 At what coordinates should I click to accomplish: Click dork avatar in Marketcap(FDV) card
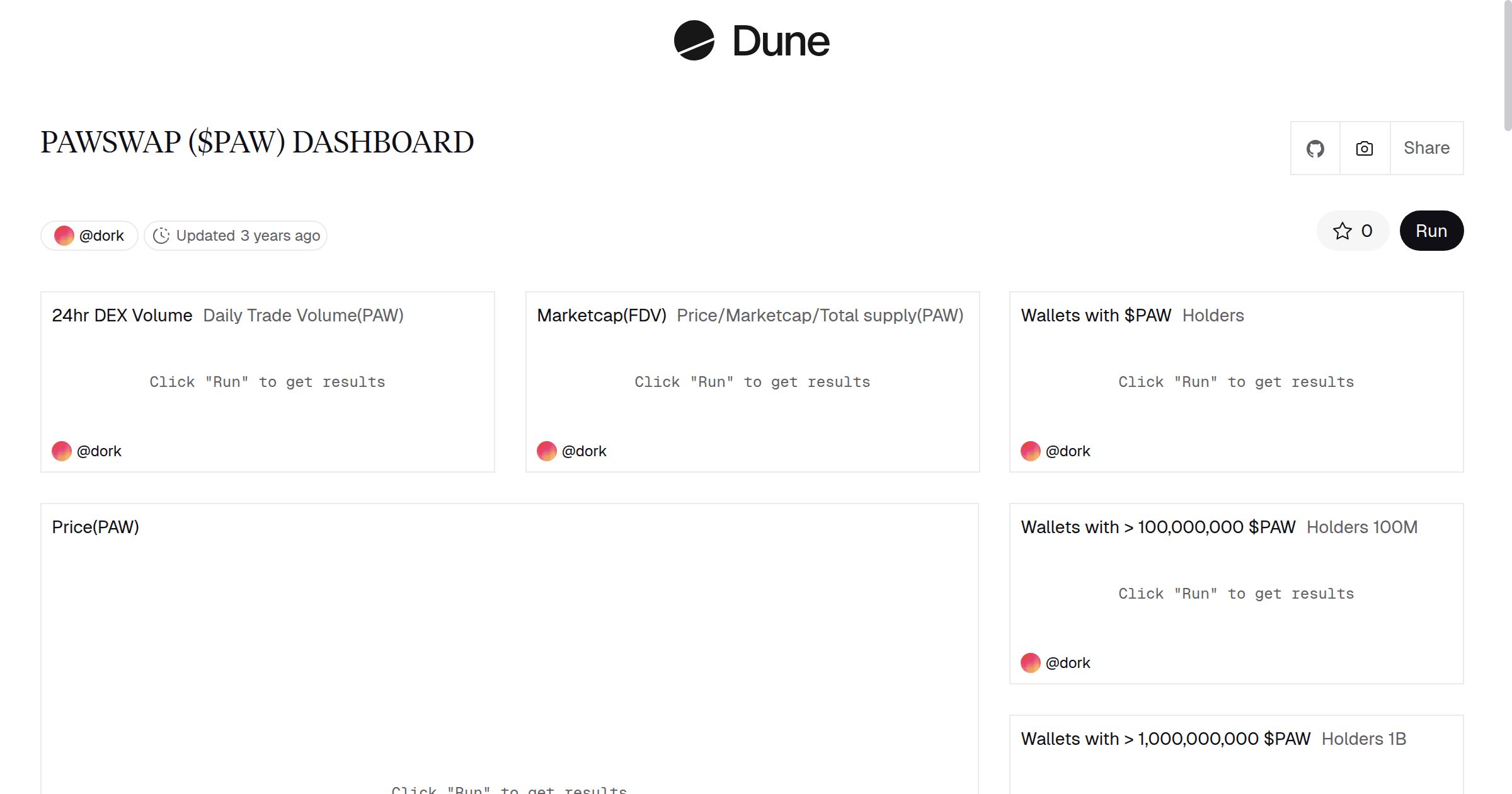coord(546,451)
